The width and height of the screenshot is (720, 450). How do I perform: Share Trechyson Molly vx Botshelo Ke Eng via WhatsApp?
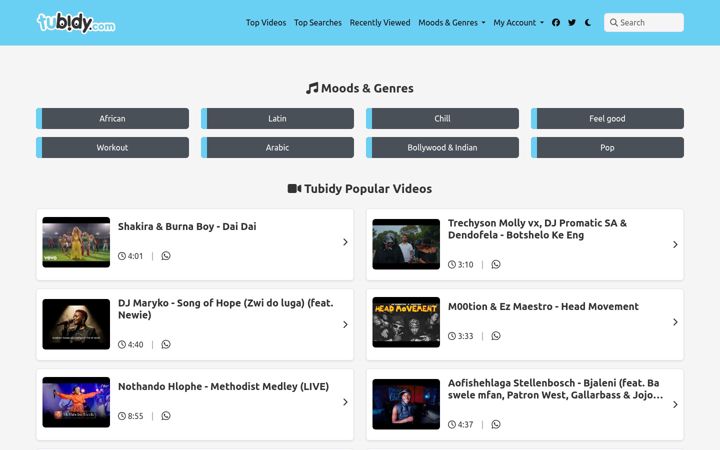coord(496,264)
